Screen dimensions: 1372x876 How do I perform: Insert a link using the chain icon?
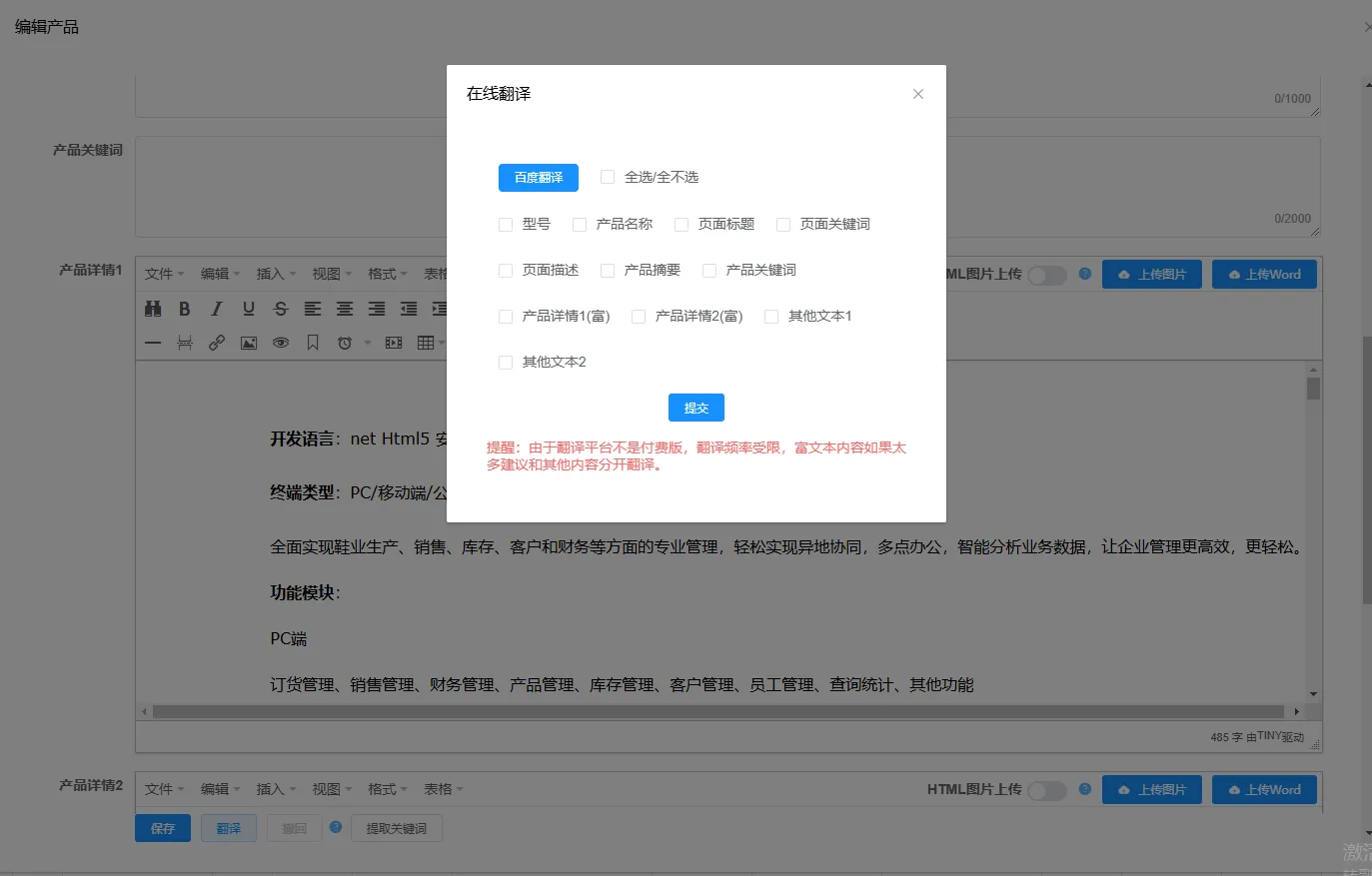(217, 343)
